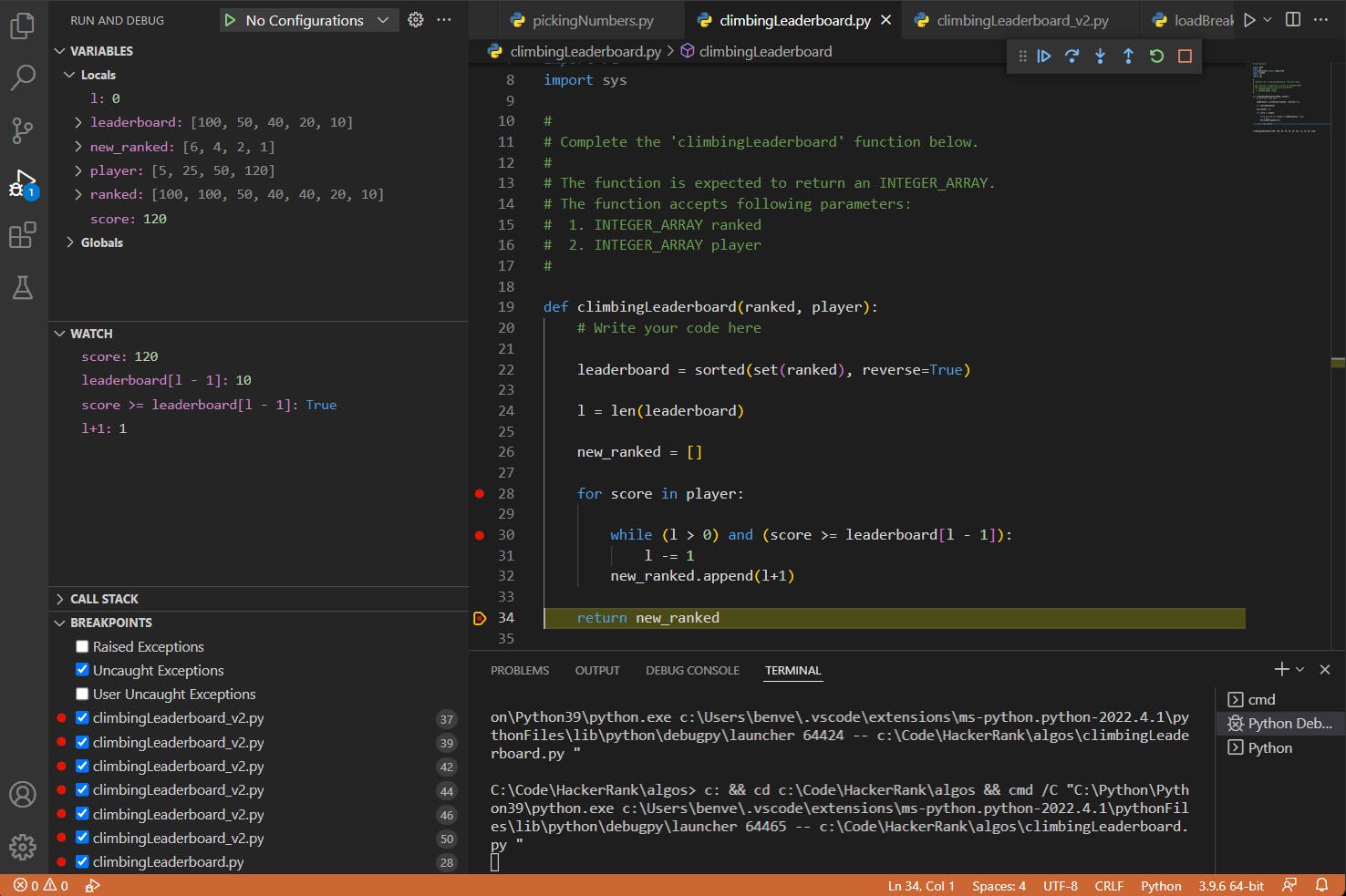
Task: Close the climbingLeaderboard.py tab
Action: tap(885, 20)
